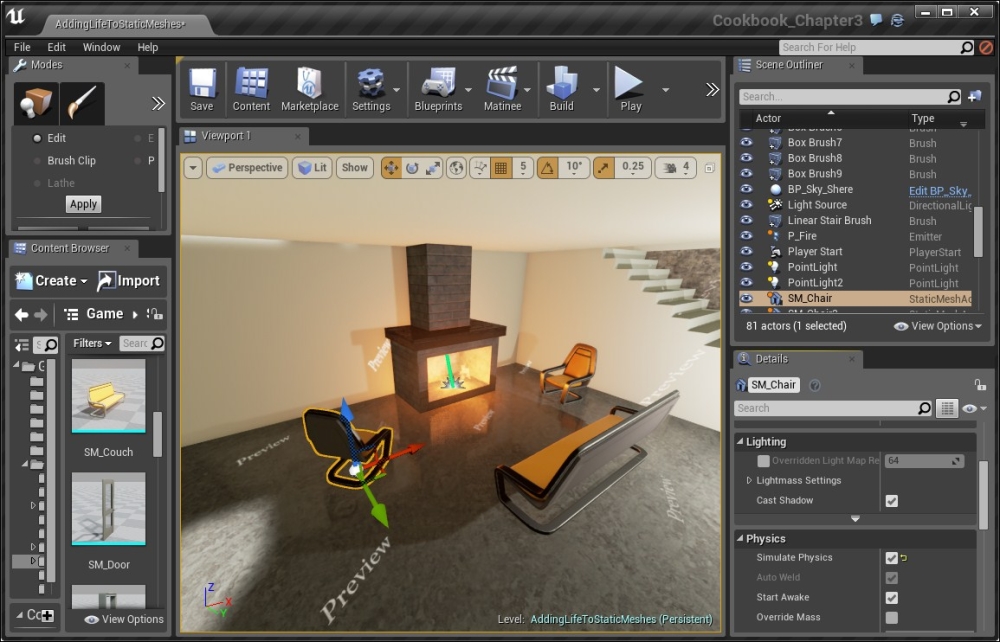
Task: Toggle surface snapping icon in viewport toolbar
Action: tap(480, 168)
